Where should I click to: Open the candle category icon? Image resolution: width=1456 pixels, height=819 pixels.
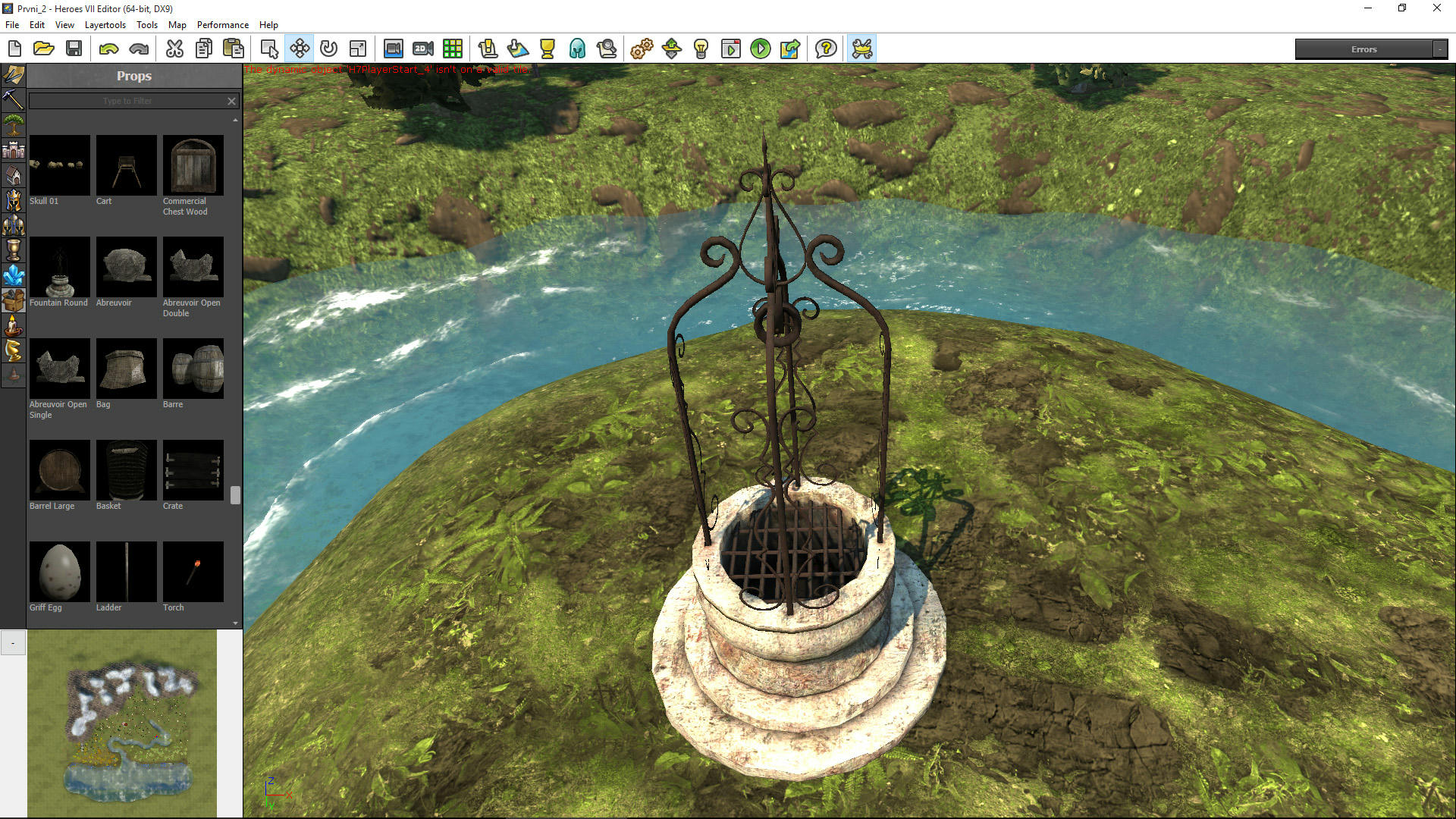coord(13,325)
